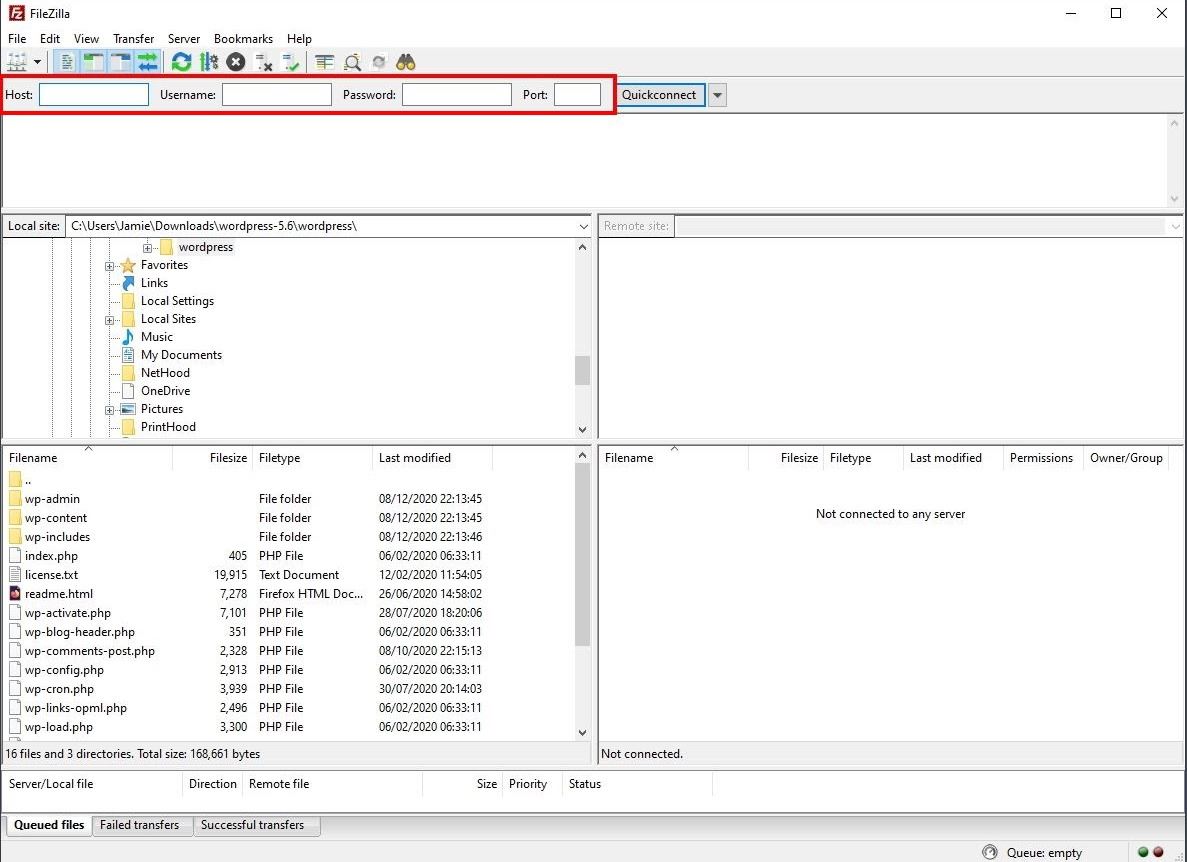The height and width of the screenshot is (862, 1187).
Task: Switch to the Successful transfers tab
Action: (x=252, y=825)
